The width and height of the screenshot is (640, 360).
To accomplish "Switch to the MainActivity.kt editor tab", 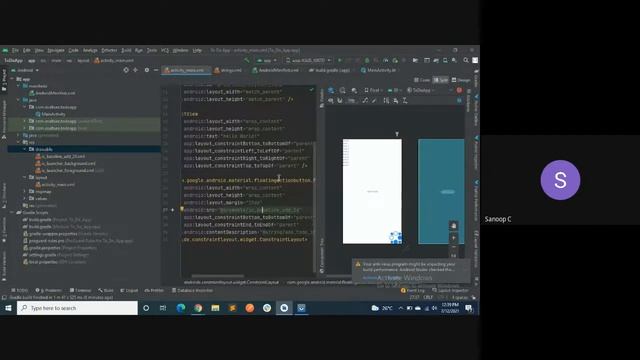I will pos(378,70).
